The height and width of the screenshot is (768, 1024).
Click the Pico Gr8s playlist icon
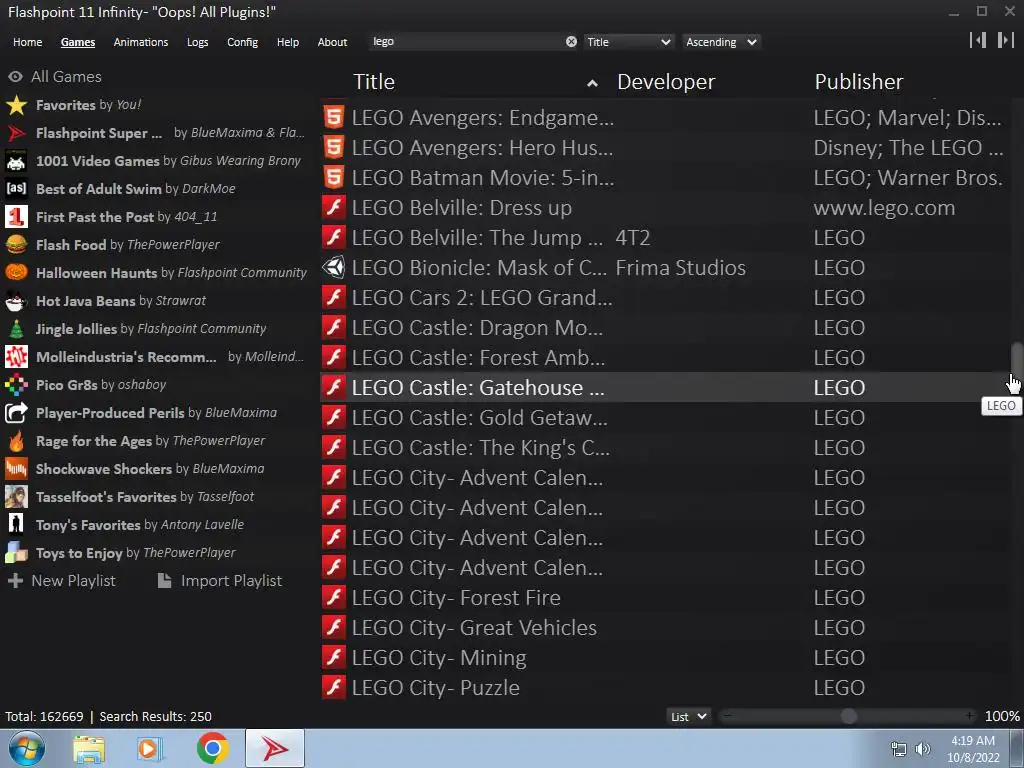(x=16, y=385)
